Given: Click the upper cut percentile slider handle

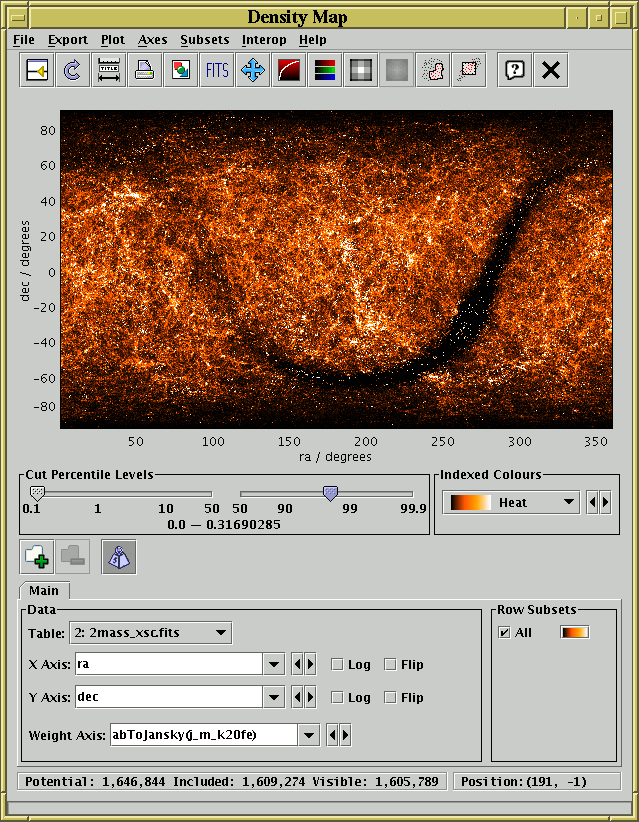Looking at the screenshot, I should click(330, 492).
